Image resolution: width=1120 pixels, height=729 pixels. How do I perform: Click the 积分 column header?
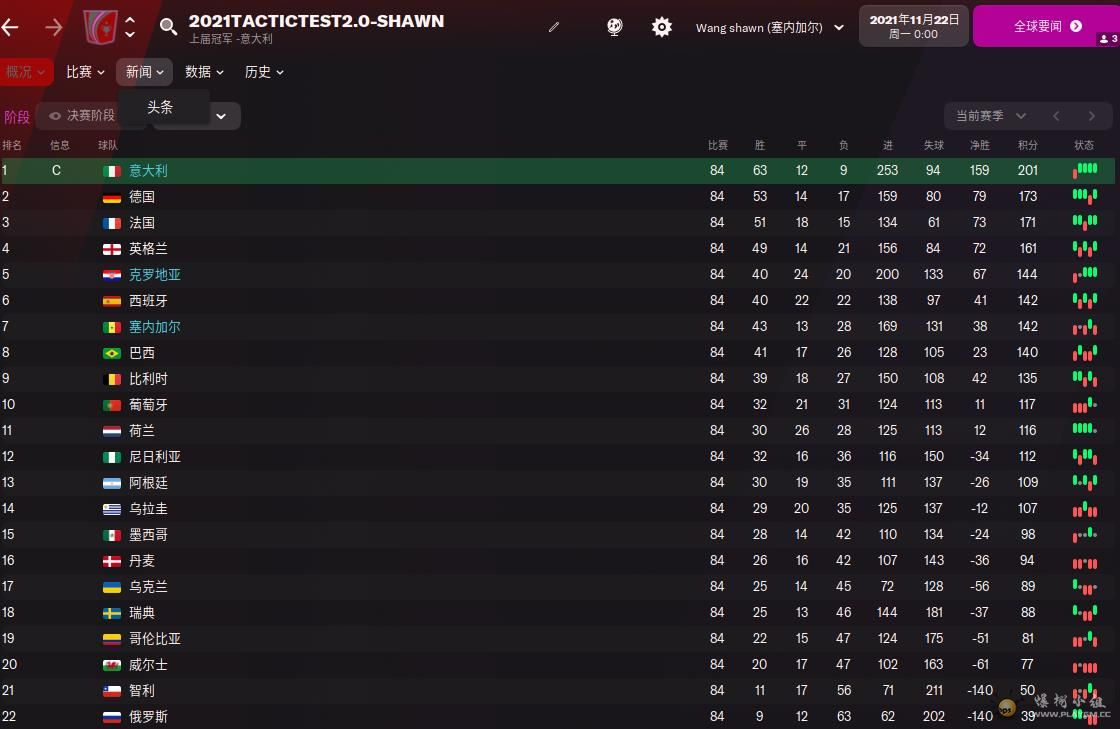(x=1028, y=145)
